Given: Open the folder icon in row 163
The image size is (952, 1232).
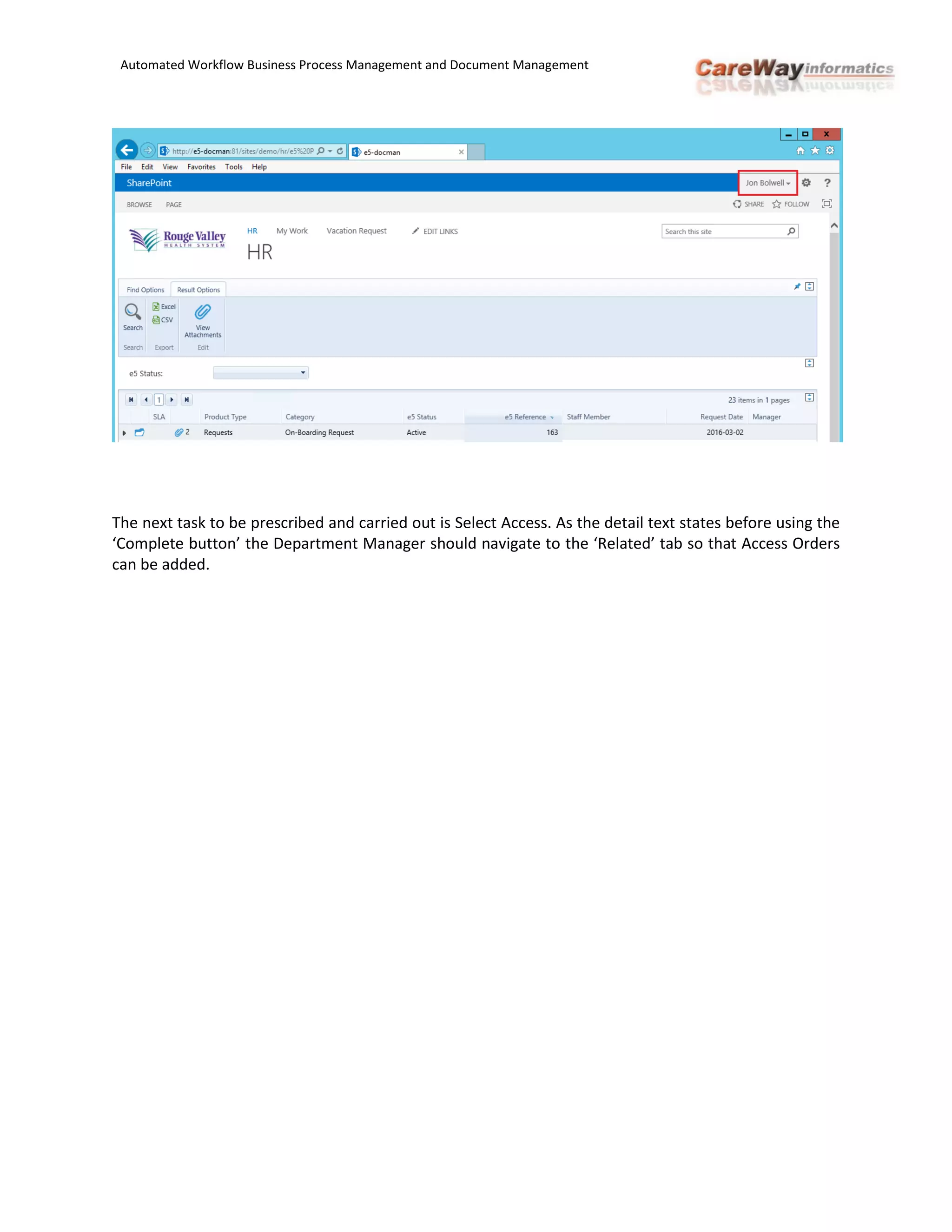Looking at the screenshot, I should tap(139, 433).
